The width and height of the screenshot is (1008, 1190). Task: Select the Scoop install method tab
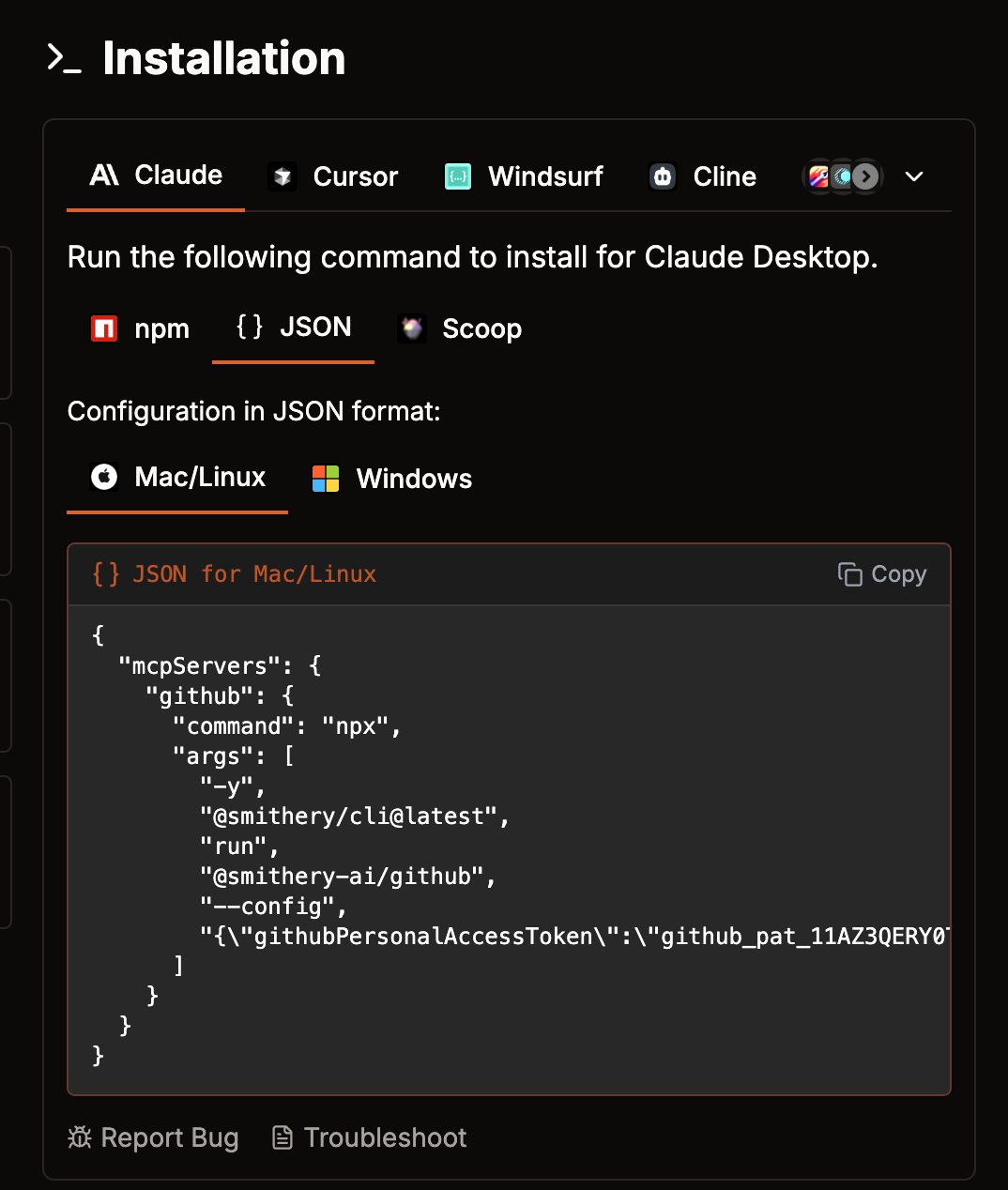(x=459, y=328)
